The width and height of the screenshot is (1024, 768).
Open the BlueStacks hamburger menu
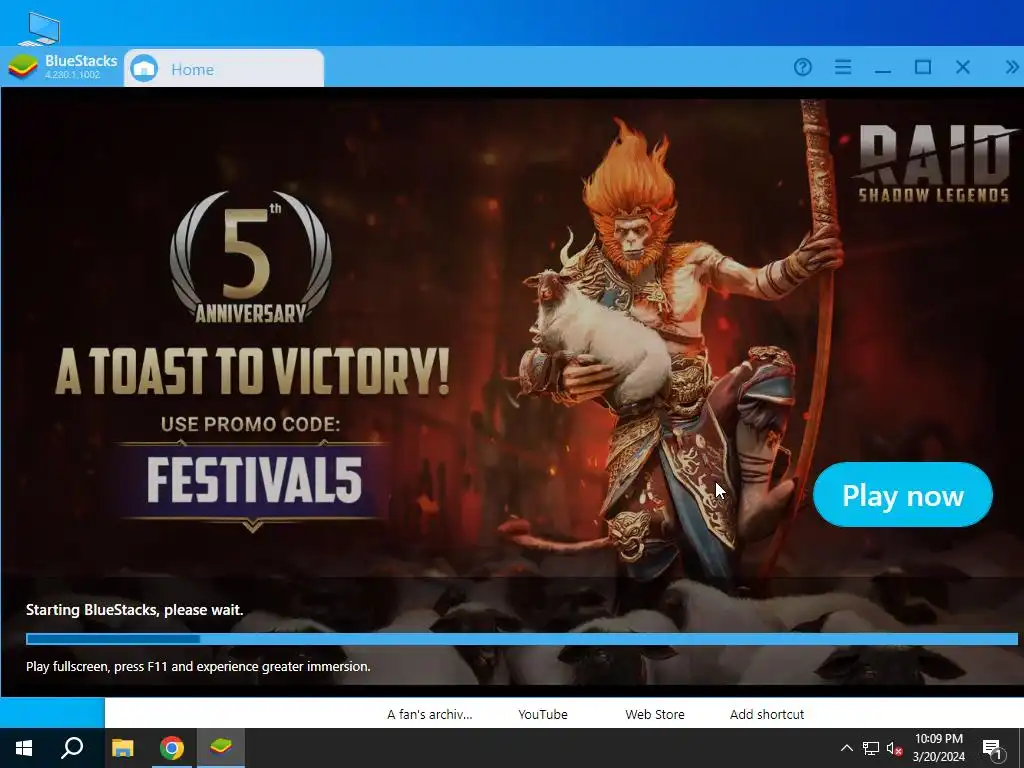[x=843, y=67]
